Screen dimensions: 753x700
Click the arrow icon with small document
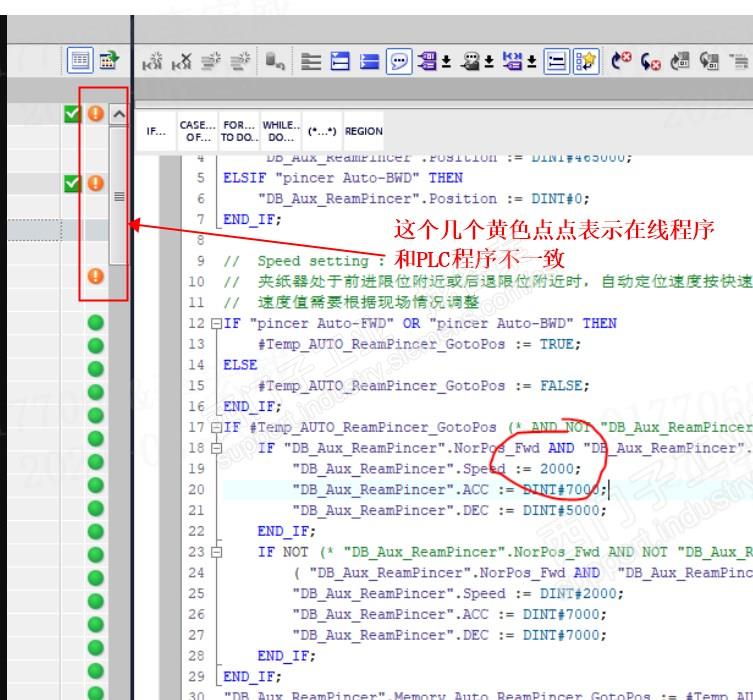tap(680, 61)
